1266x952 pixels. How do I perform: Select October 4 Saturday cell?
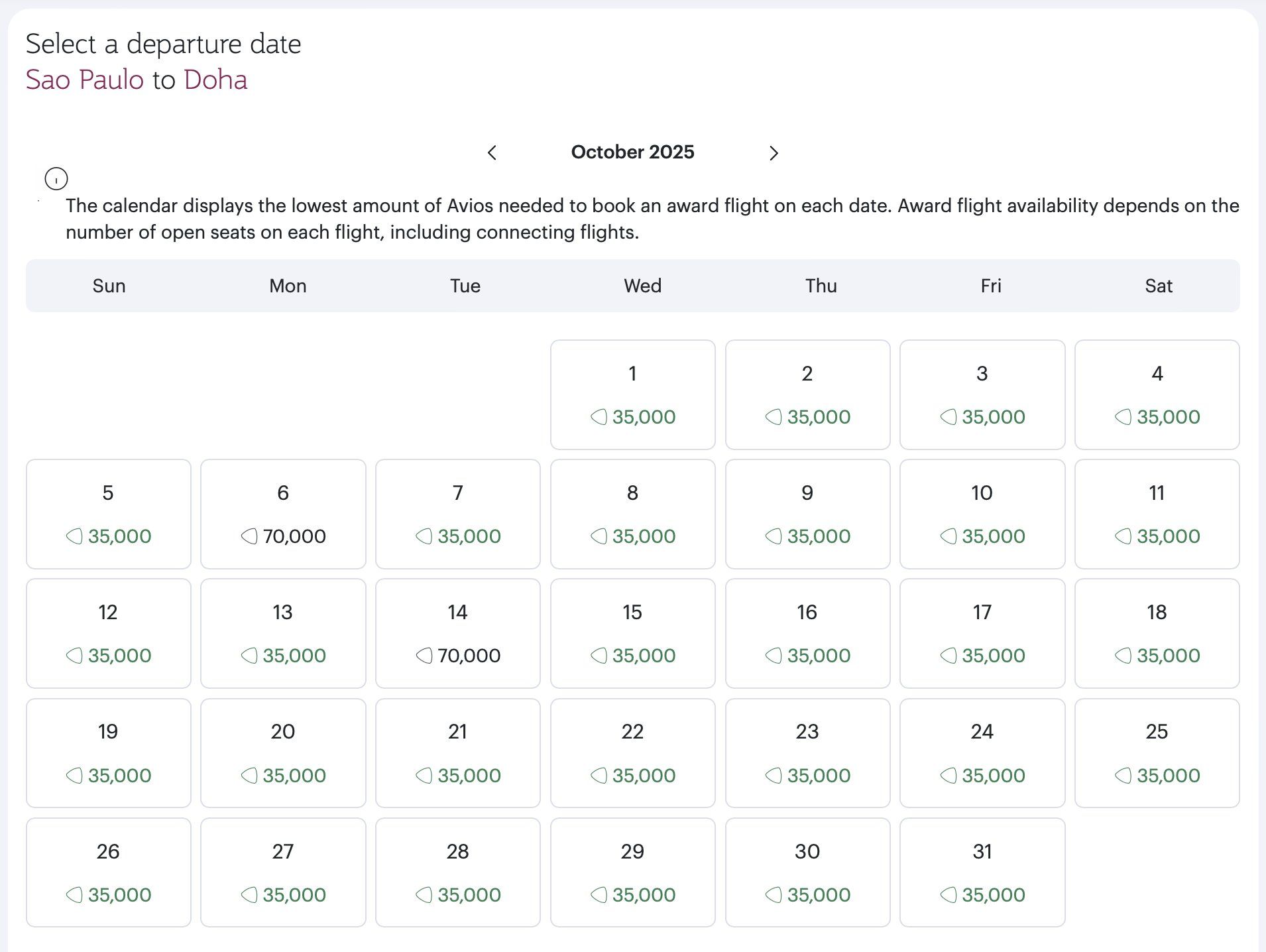(x=1157, y=394)
